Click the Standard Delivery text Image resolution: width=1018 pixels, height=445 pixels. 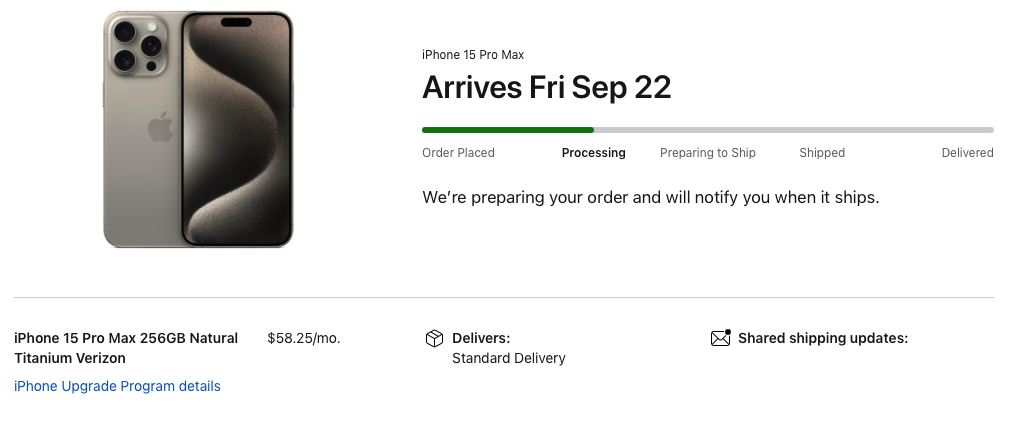(x=508, y=358)
